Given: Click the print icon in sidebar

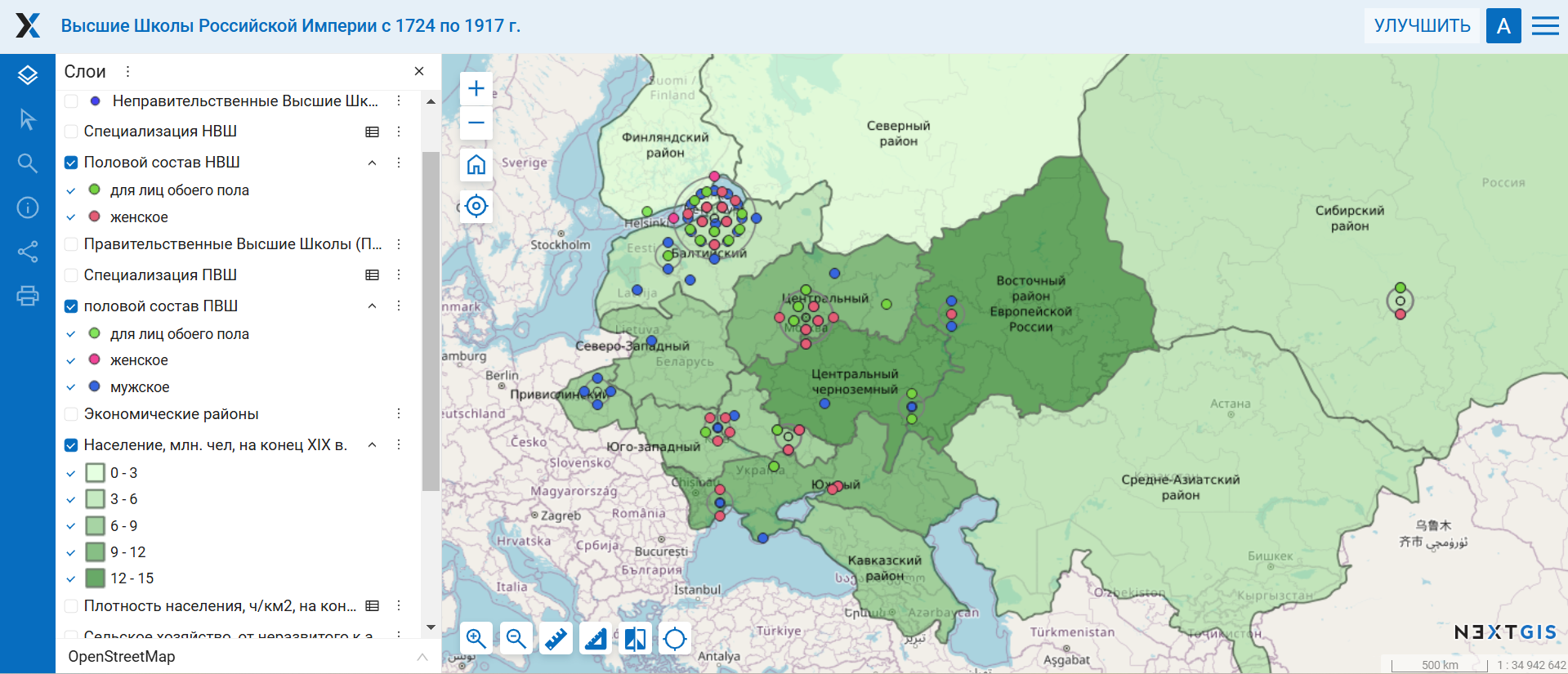Looking at the screenshot, I should click(28, 296).
